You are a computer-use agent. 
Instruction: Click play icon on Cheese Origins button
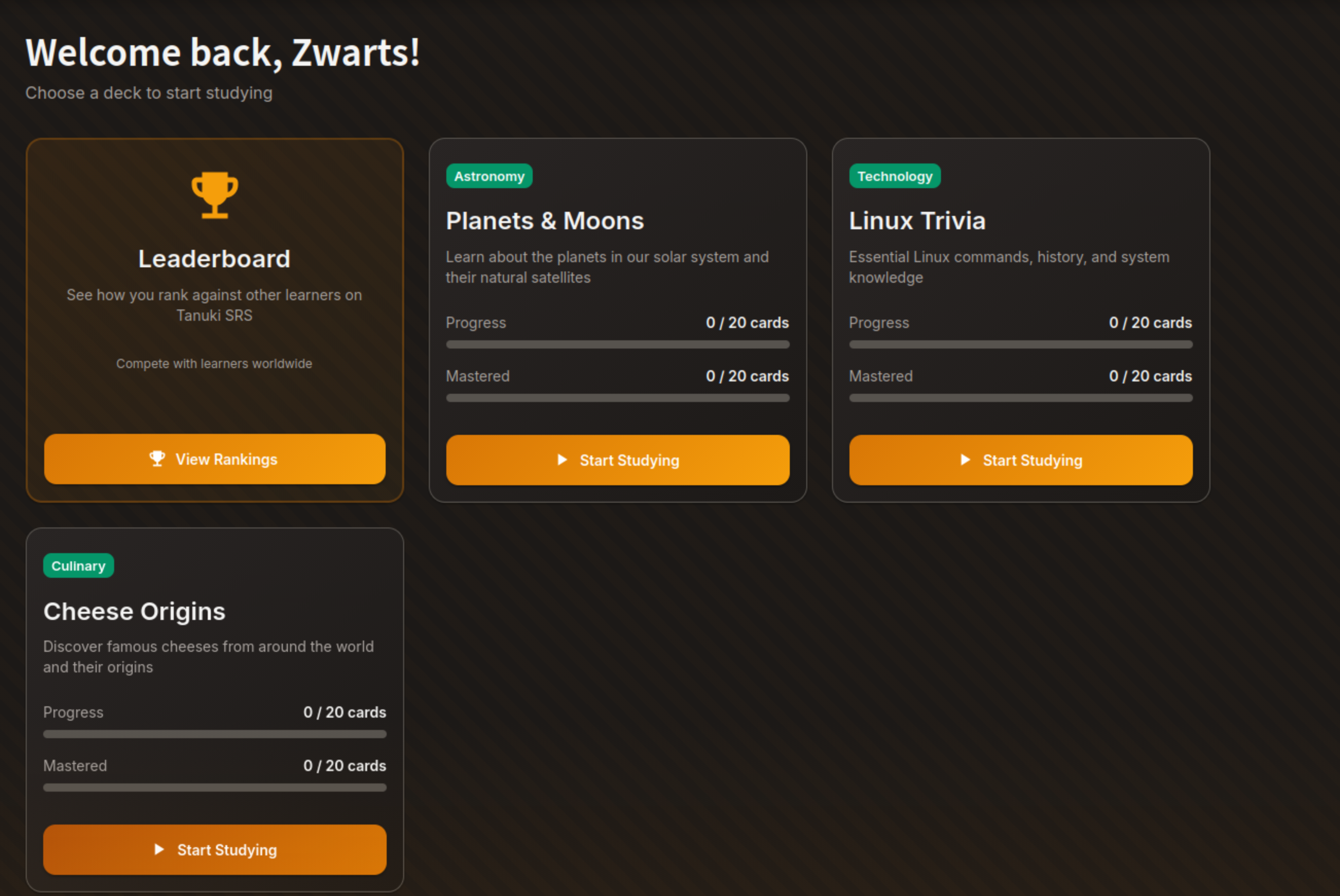[159, 849]
